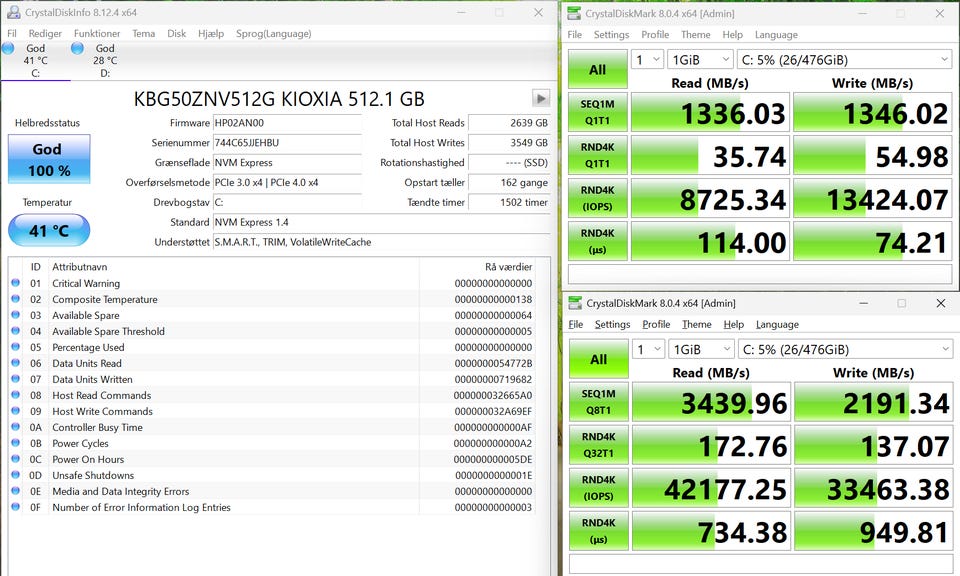The height and width of the screenshot is (576, 960).
Task: Click the Firmware field HP02AN00
Action: 287,123
